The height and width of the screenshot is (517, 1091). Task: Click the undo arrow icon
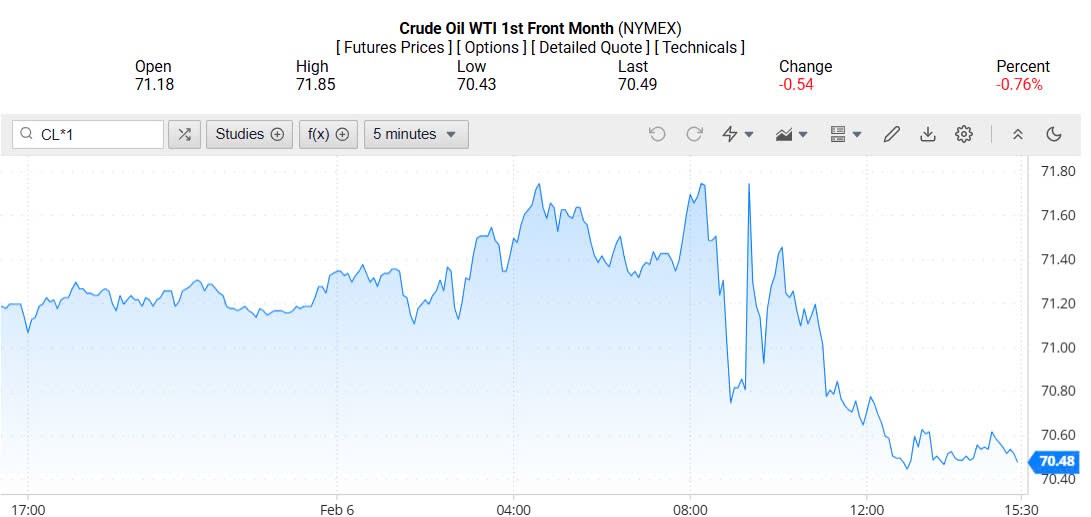pyautogui.click(x=657, y=134)
